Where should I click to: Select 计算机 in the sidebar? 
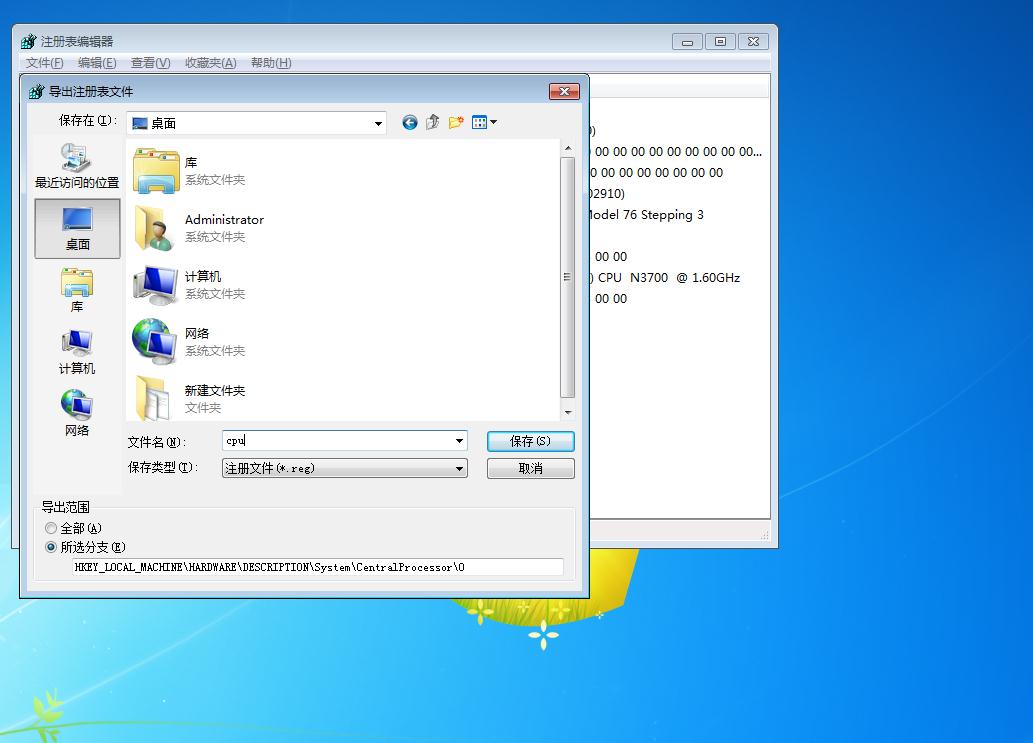pyautogui.click(x=77, y=350)
